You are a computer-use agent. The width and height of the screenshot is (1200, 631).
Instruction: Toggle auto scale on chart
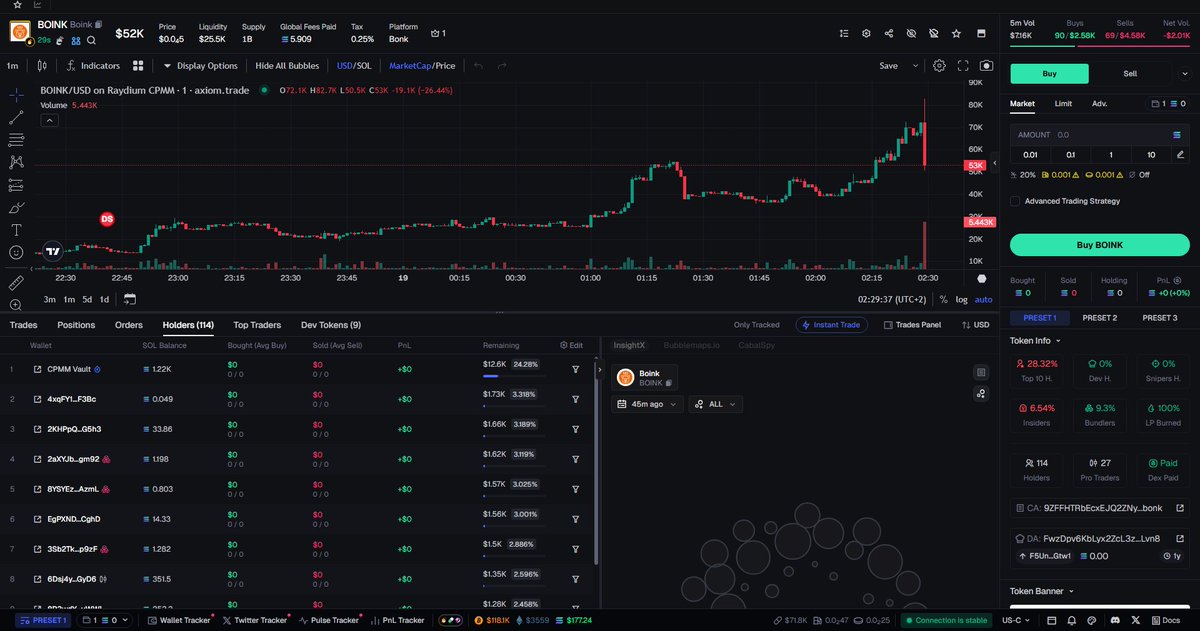click(983, 299)
